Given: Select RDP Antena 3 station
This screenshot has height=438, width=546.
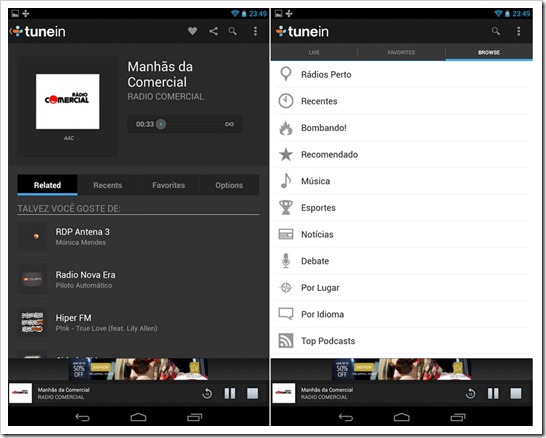Looking at the screenshot, I should tap(138, 236).
